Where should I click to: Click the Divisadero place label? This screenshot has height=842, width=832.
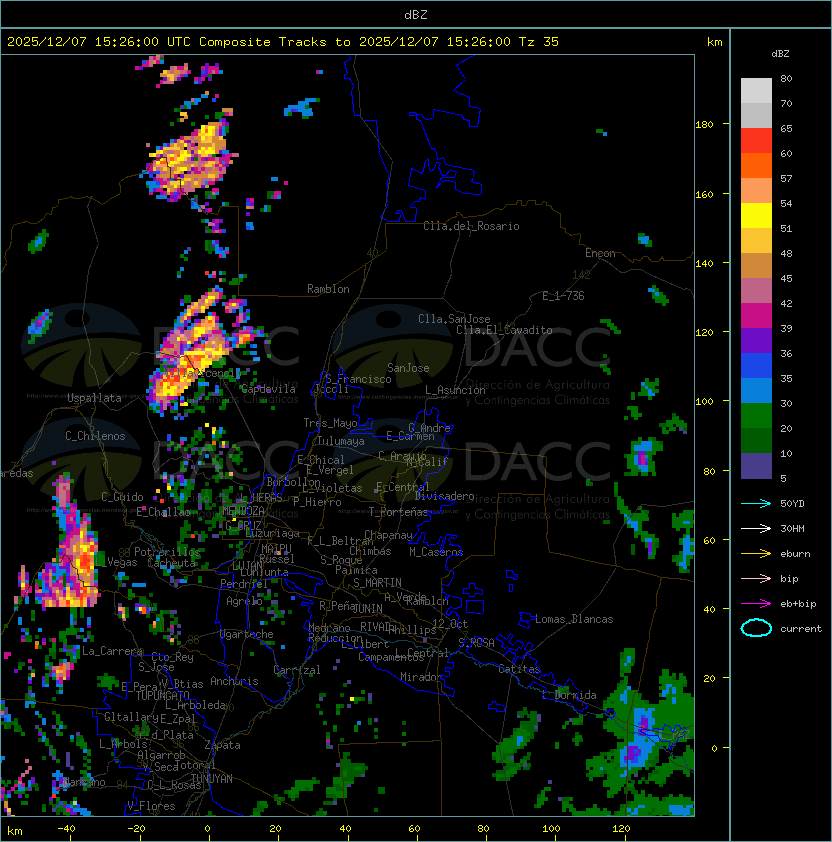[x=444, y=496]
